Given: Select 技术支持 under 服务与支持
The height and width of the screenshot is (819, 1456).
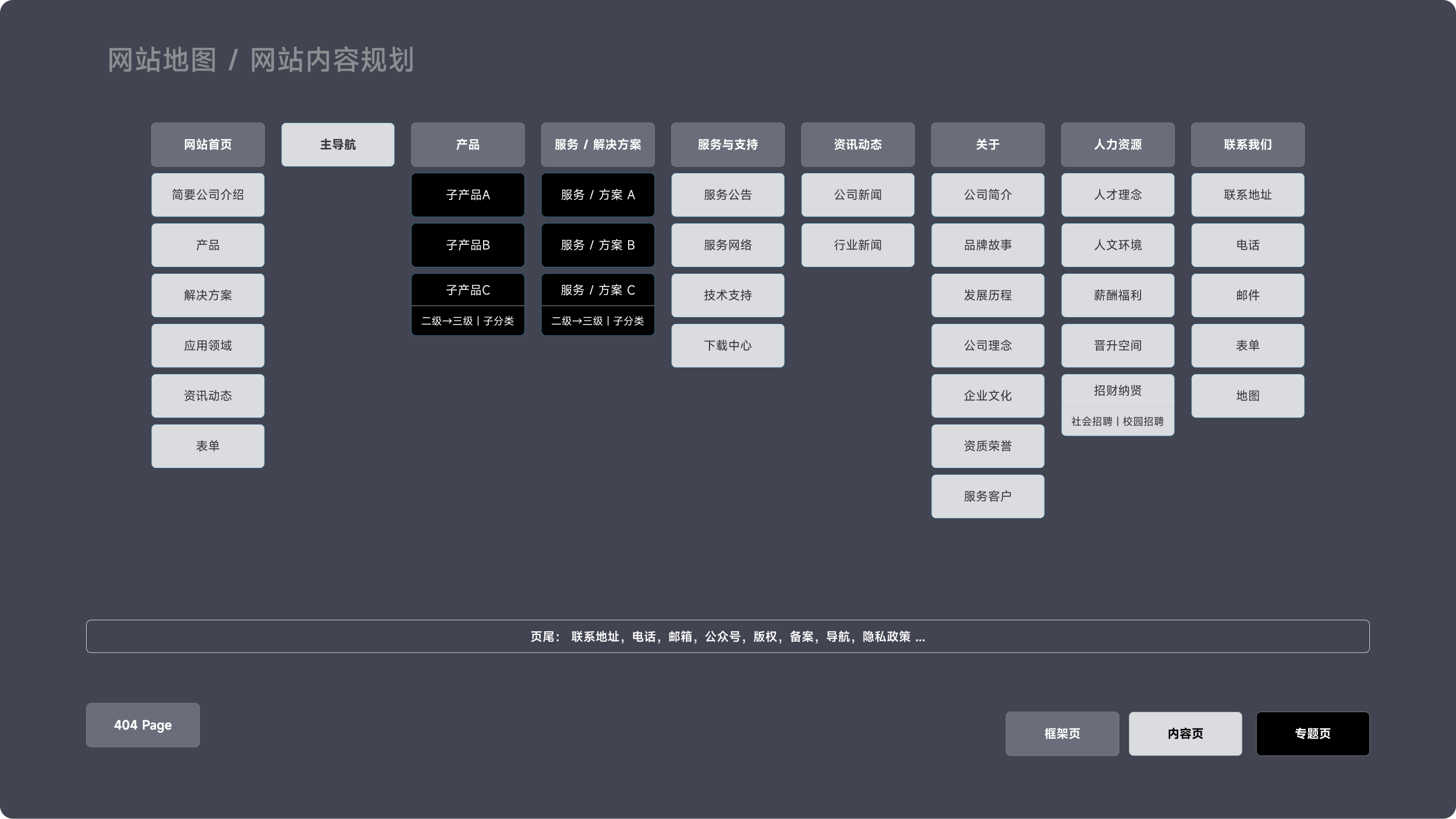Looking at the screenshot, I should 727,295.
